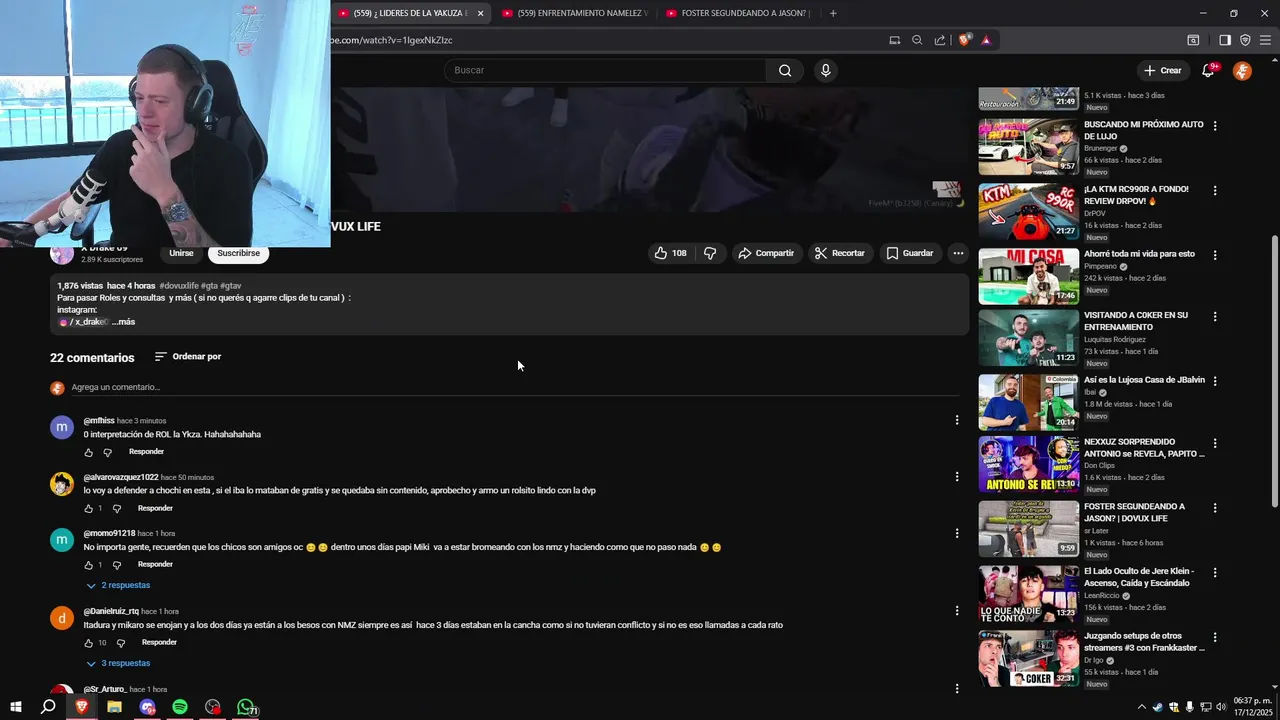Click Brave Rewards triangle icon
Viewport: 1280px width, 720px height.
(x=986, y=40)
